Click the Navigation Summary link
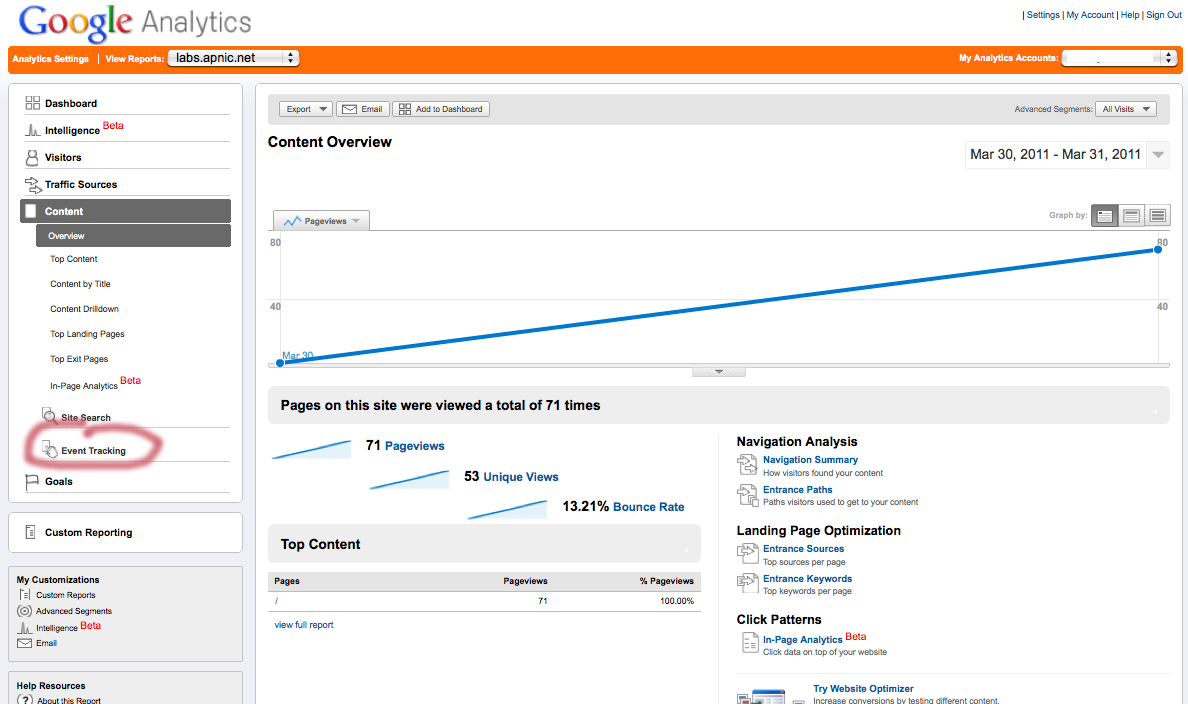 tap(810, 460)
